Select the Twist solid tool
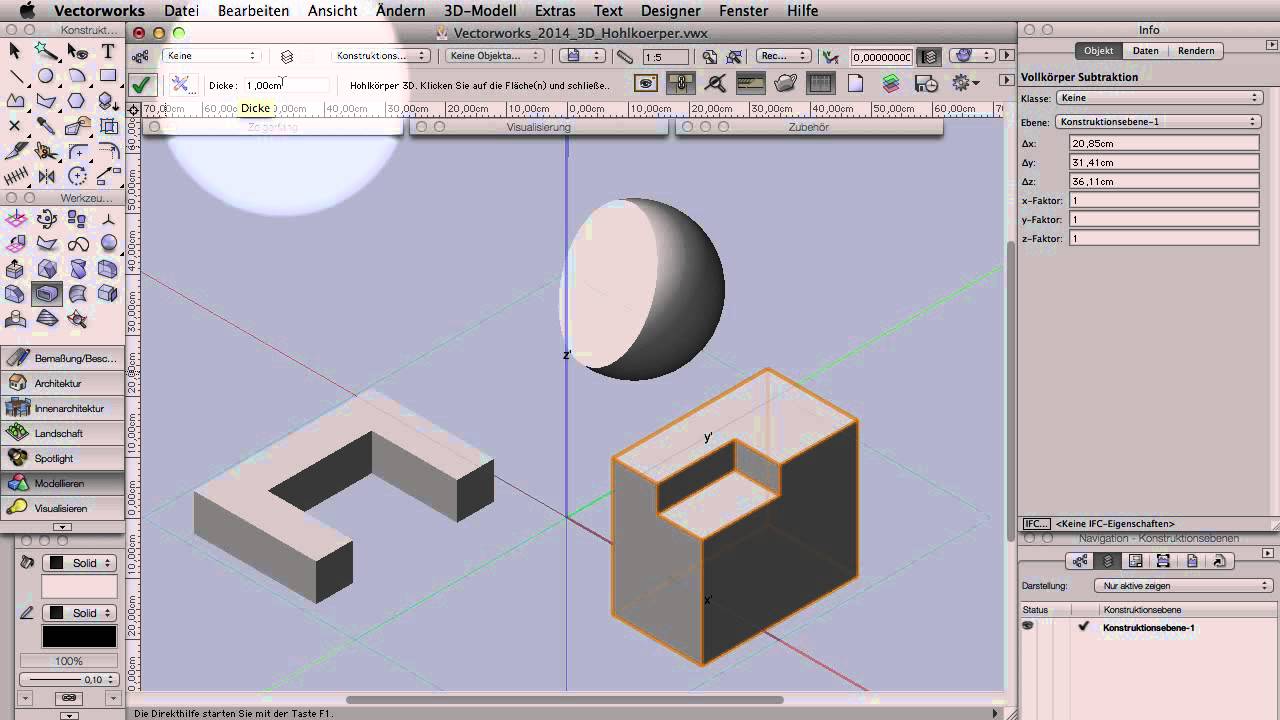Viewport: 1280px width, 720px height. 77,269
